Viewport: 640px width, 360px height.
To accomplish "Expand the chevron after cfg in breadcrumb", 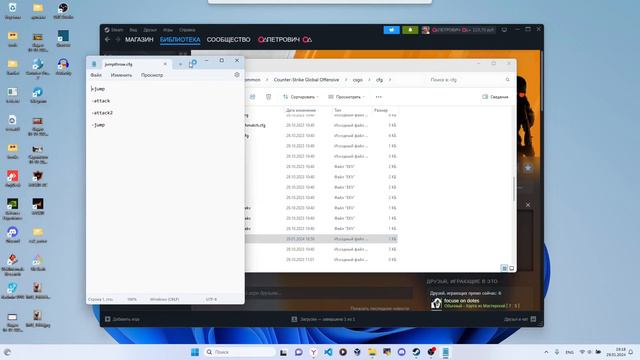I will [389, 80].
